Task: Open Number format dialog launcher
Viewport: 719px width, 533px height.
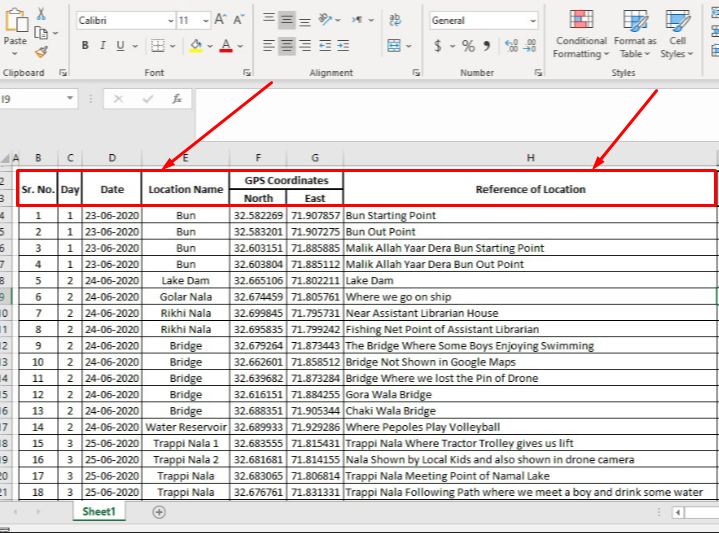Action: pos(538,72)
